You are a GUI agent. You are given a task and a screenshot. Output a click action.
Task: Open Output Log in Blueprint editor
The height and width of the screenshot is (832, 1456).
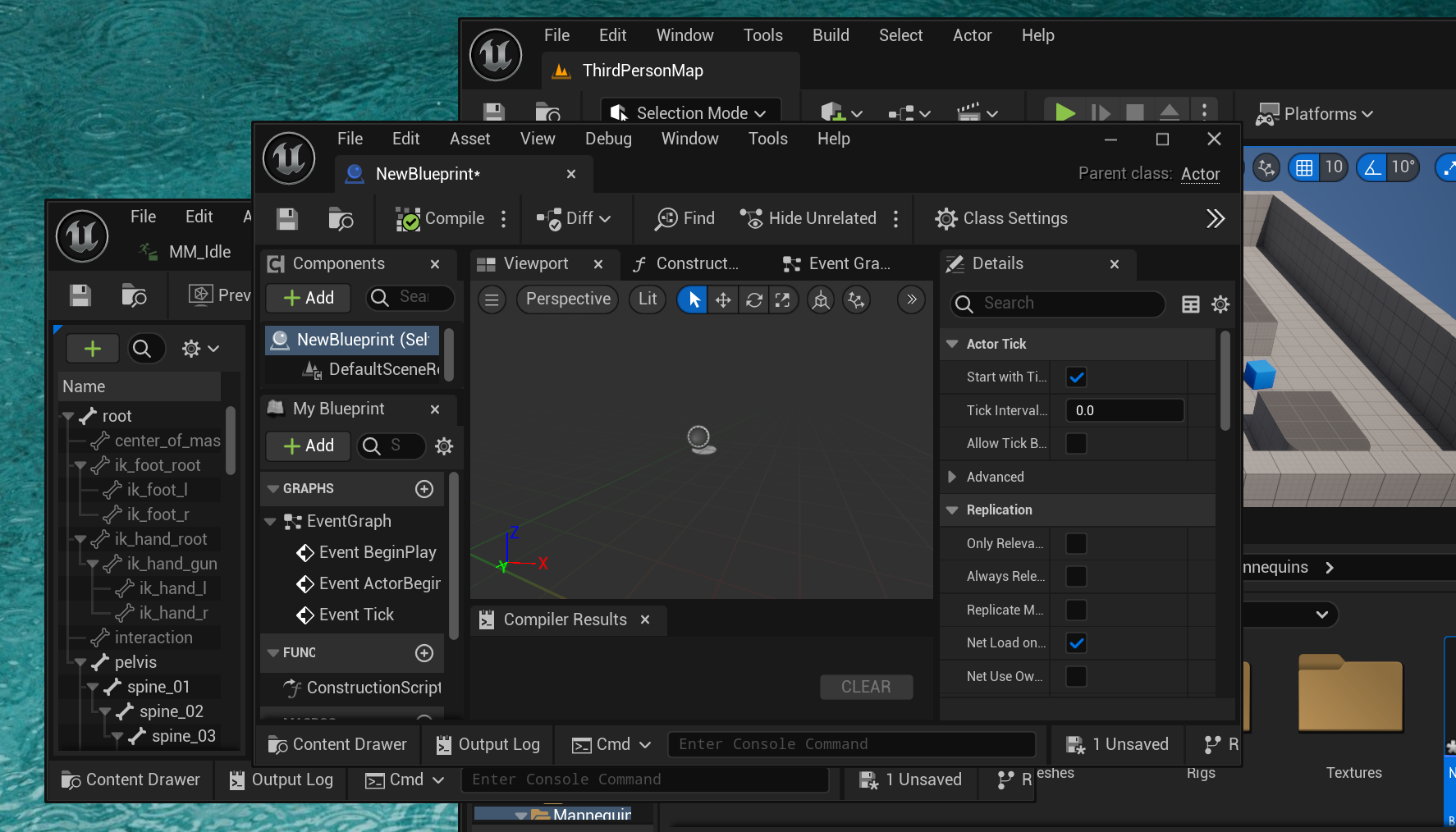[488, 744]
